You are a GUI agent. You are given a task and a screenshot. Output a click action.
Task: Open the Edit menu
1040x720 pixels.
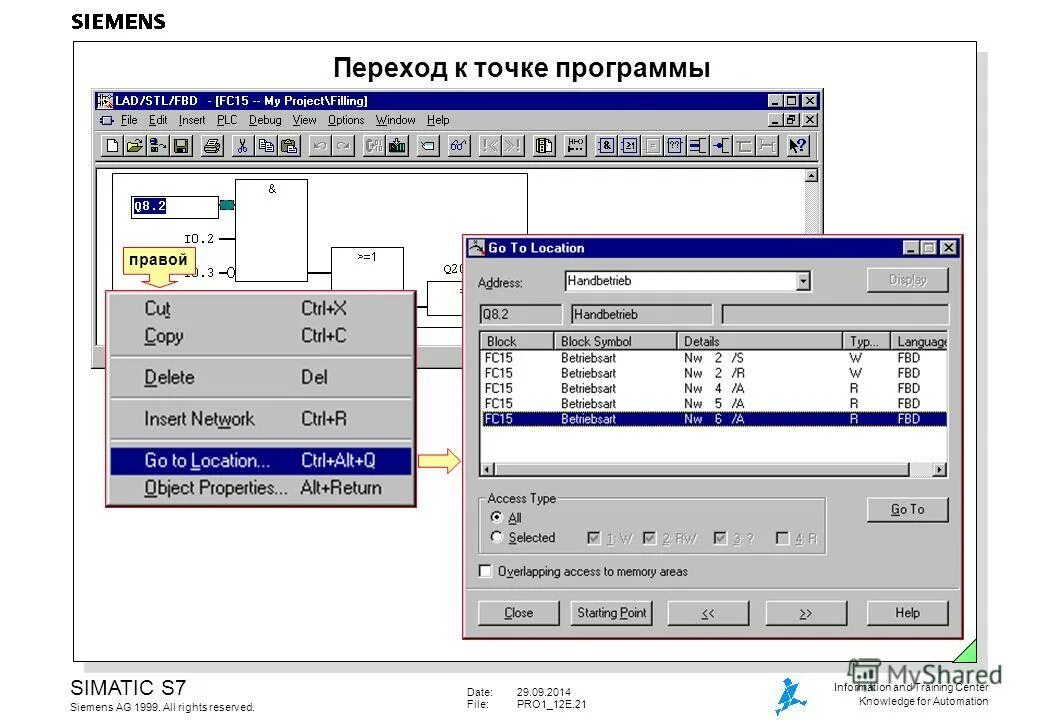158,120
